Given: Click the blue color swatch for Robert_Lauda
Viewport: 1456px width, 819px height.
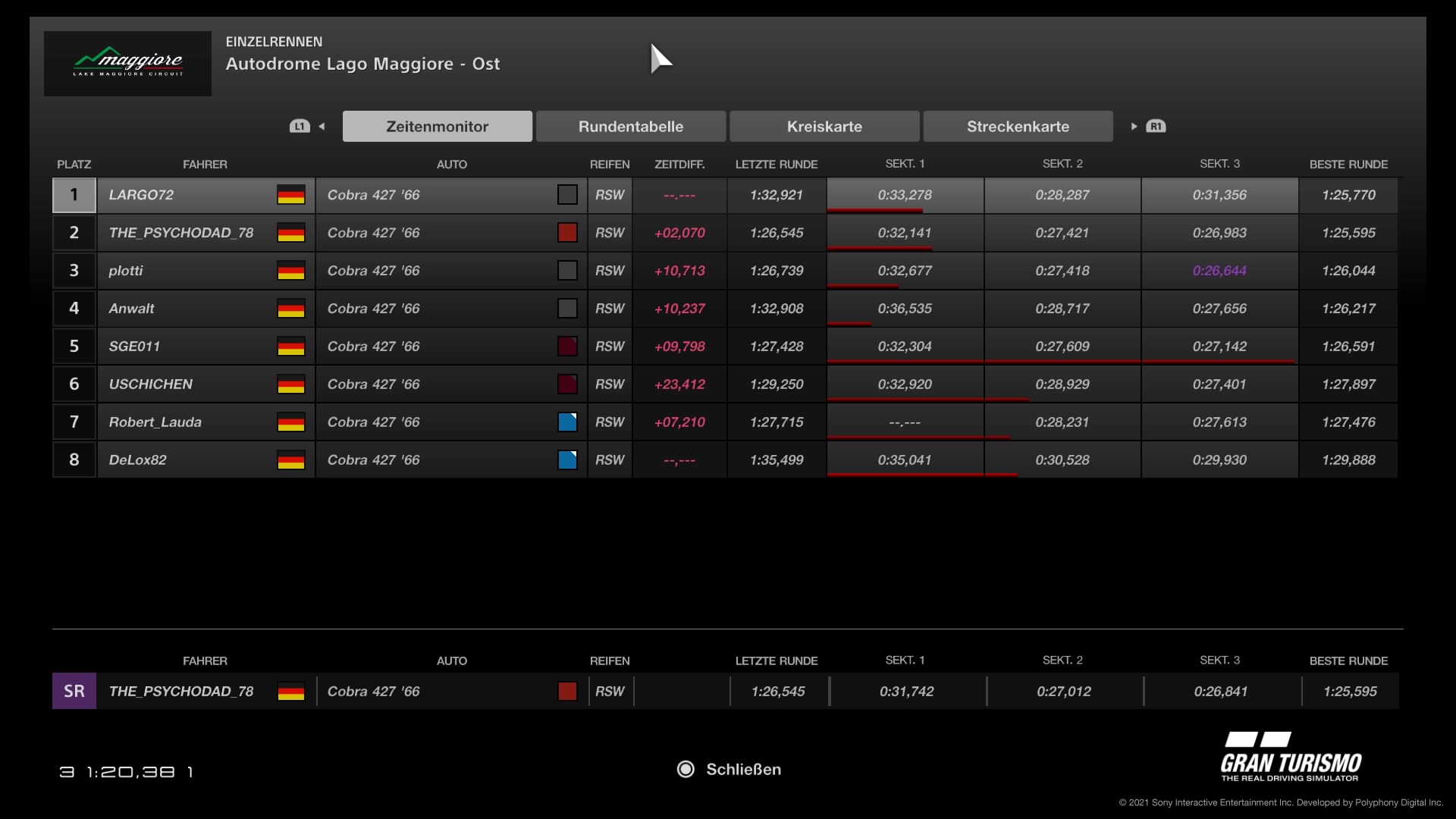Looking at the screenshot, I should (567, 422).
